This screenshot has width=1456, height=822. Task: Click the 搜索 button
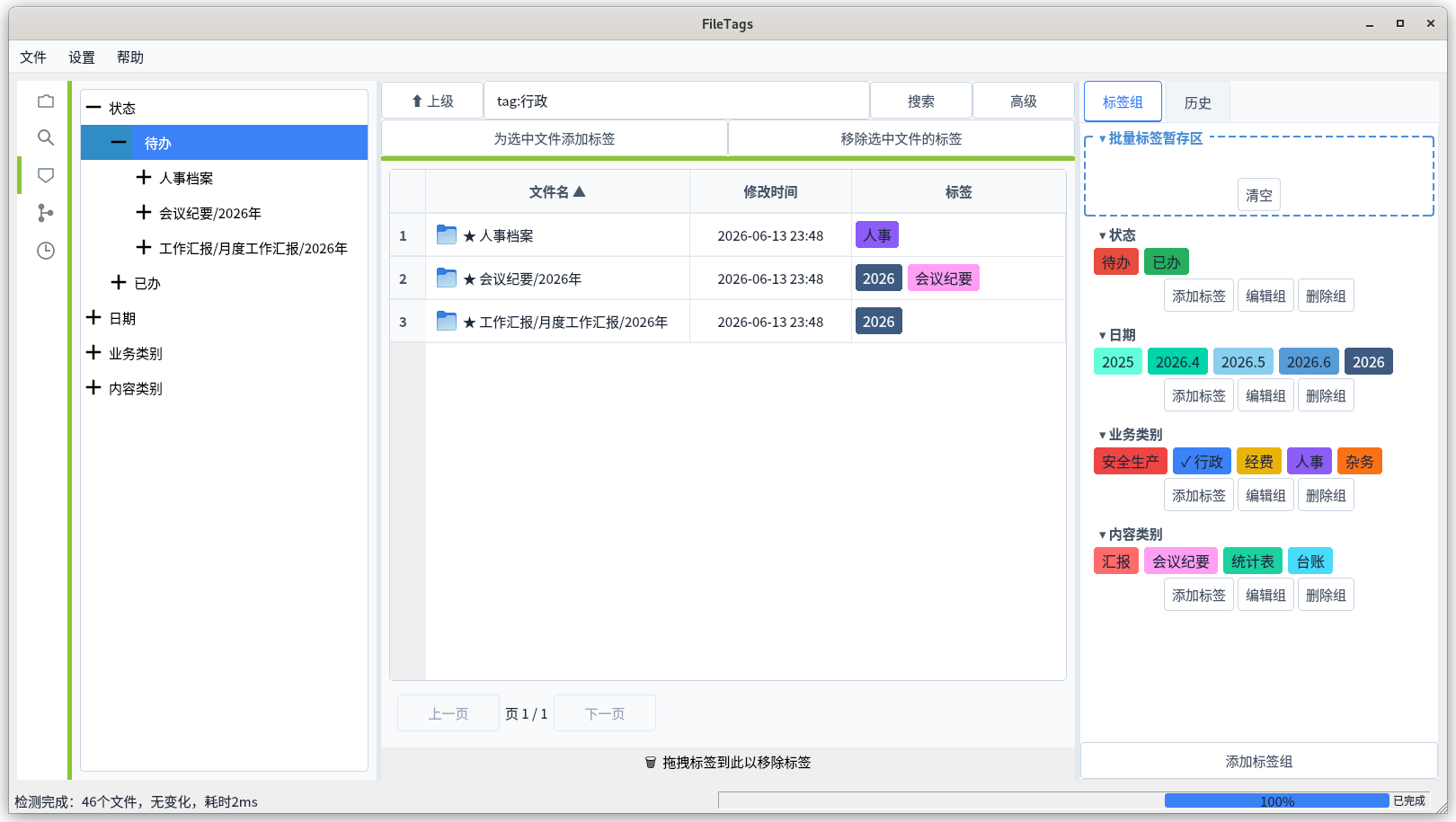tap(921, 101)
